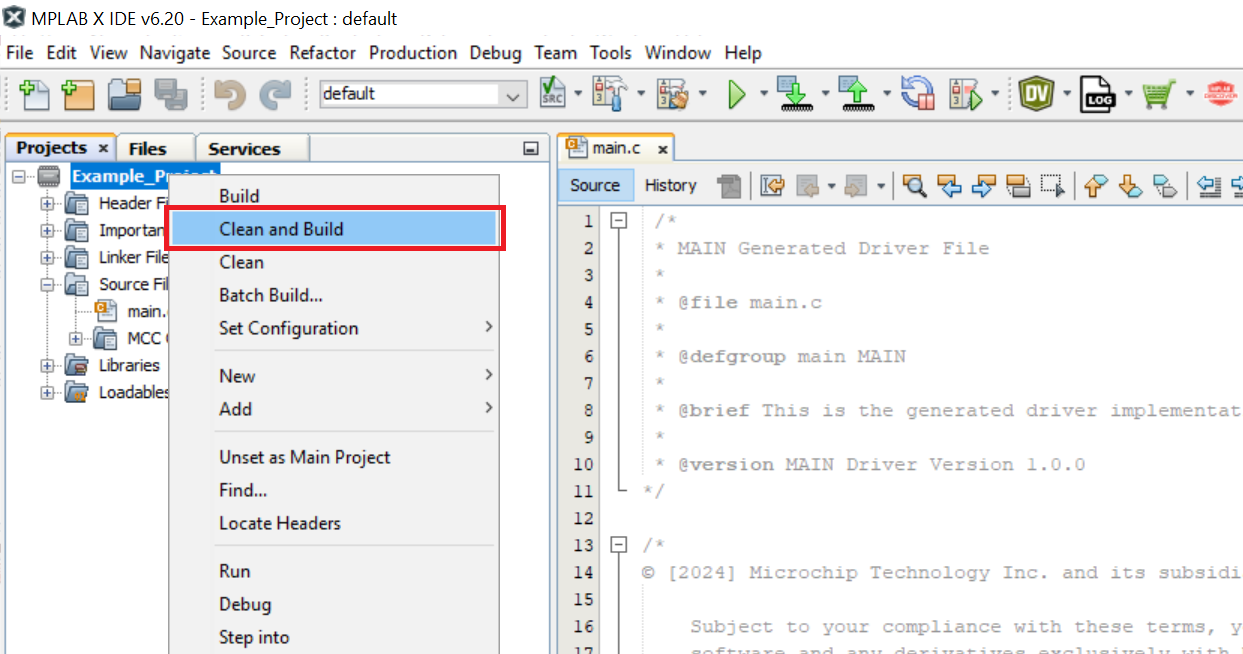The width and height of the screenshot is (1243, 654).
Task: Open Set Configuration submenu
Action: 334,328
